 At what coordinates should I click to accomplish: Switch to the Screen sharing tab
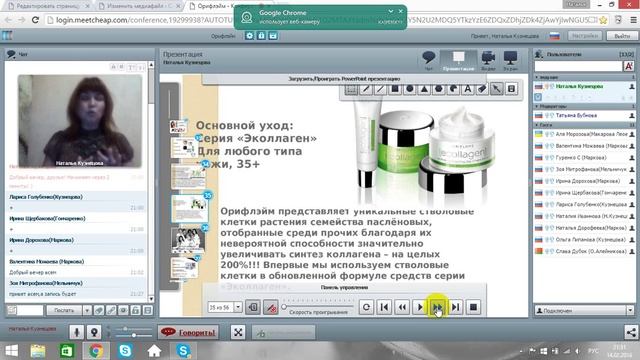click(x=510, y=60)
